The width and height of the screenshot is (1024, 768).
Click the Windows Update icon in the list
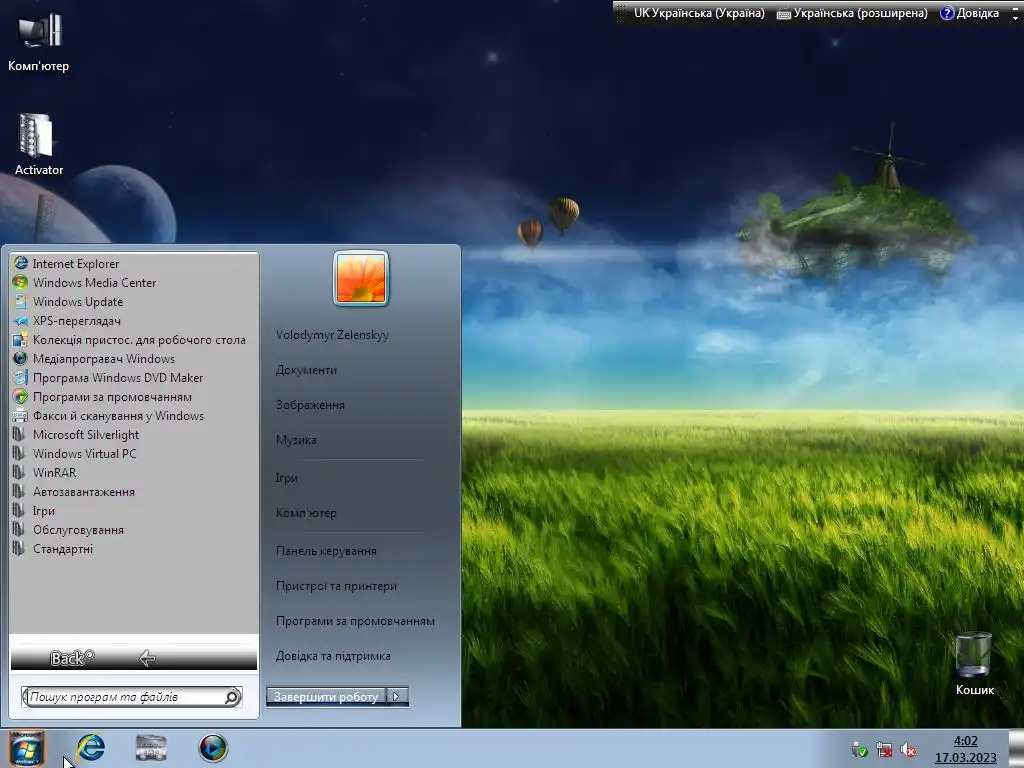21,301
